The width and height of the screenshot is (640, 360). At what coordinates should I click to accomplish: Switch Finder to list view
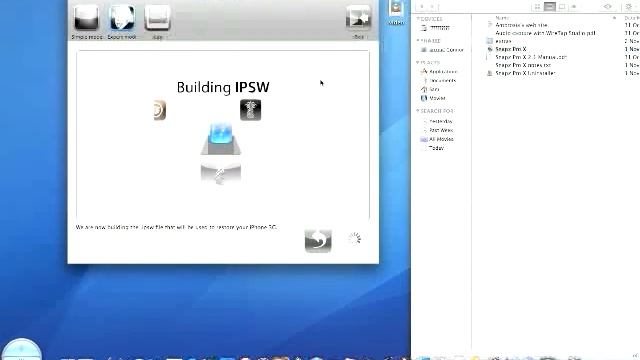click(549, 7)
